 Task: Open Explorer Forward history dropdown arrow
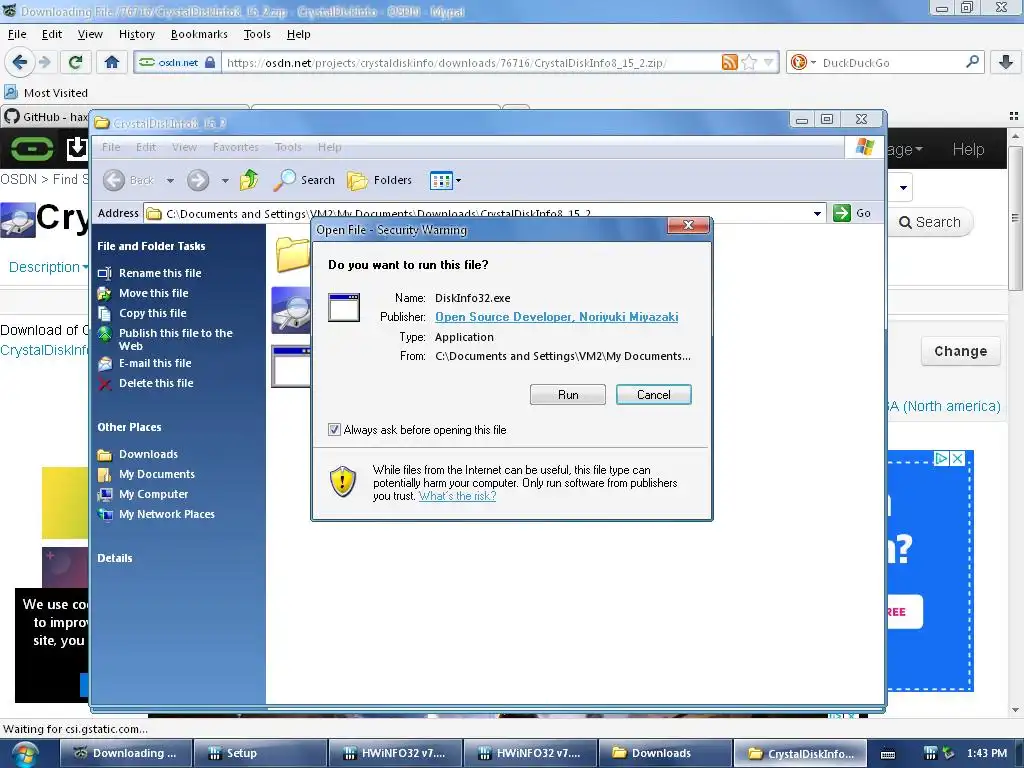coord(225,180)
